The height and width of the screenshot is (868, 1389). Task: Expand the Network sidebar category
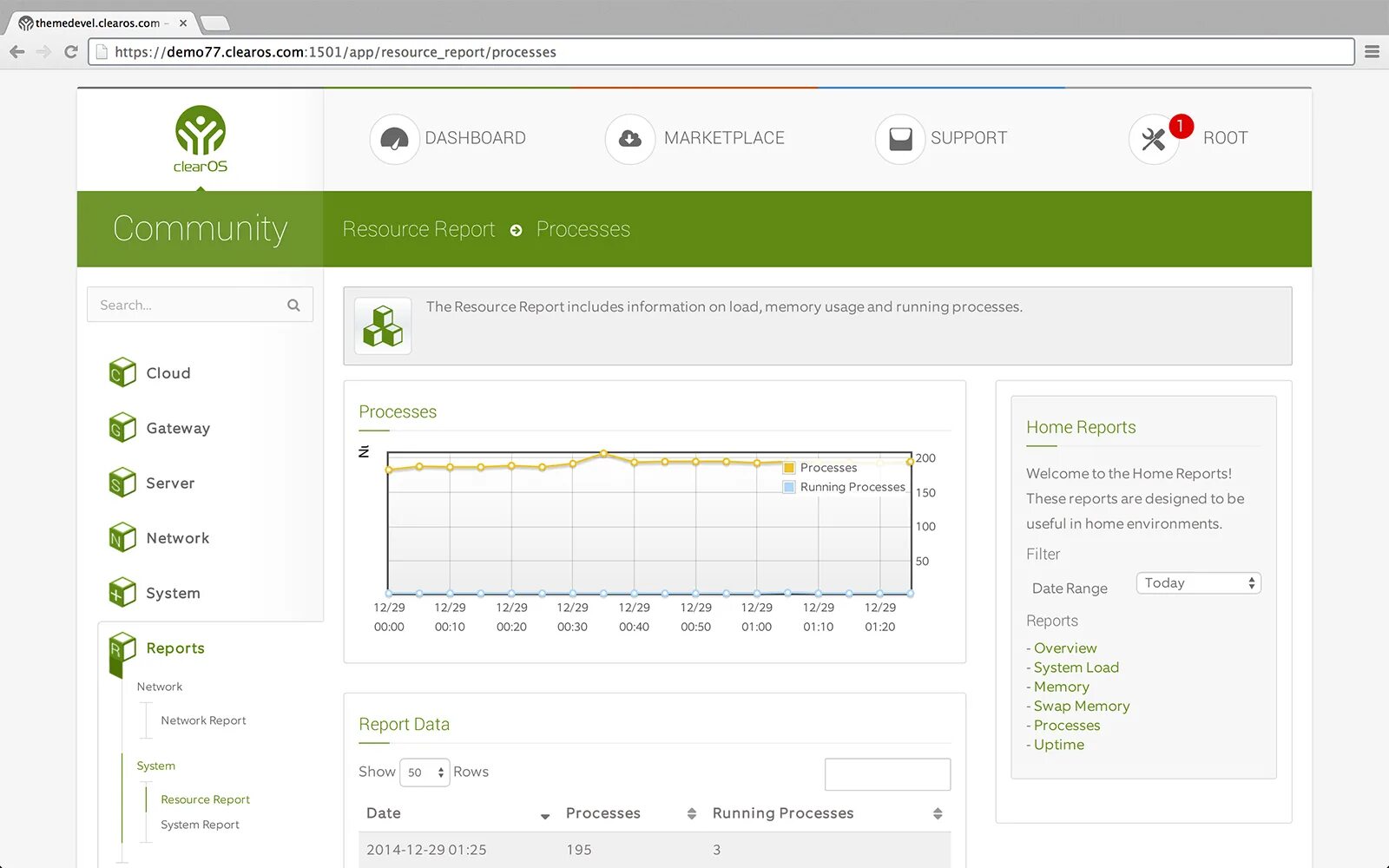(x=178, y=538)
